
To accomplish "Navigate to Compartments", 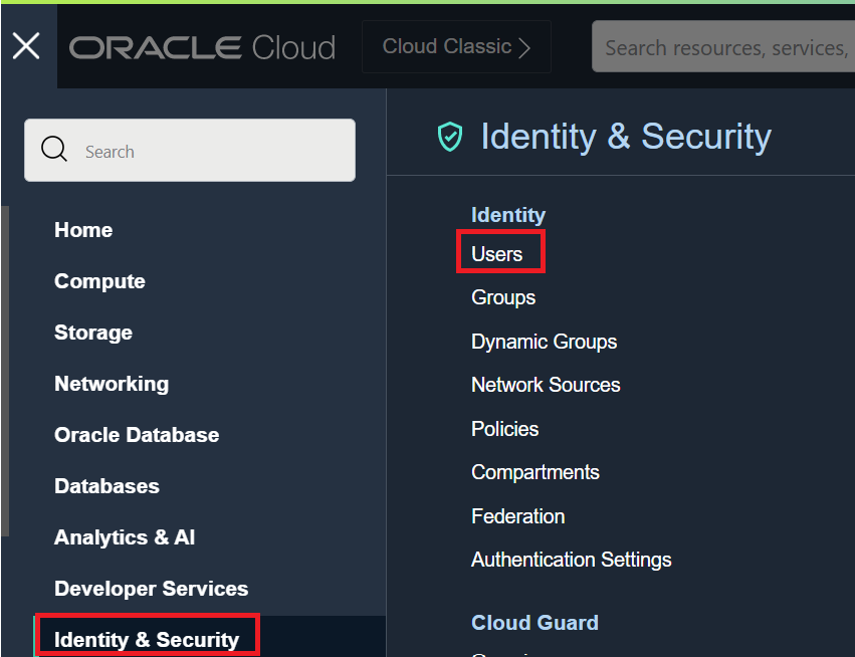I will [535, 472].
